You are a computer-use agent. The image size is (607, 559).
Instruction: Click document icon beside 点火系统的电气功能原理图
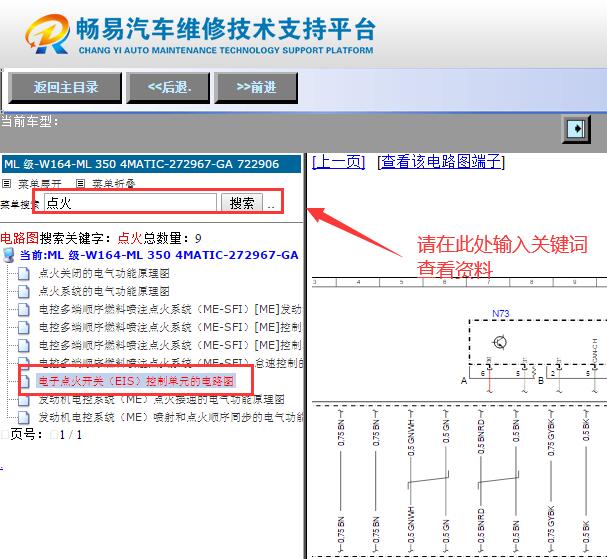24,291
